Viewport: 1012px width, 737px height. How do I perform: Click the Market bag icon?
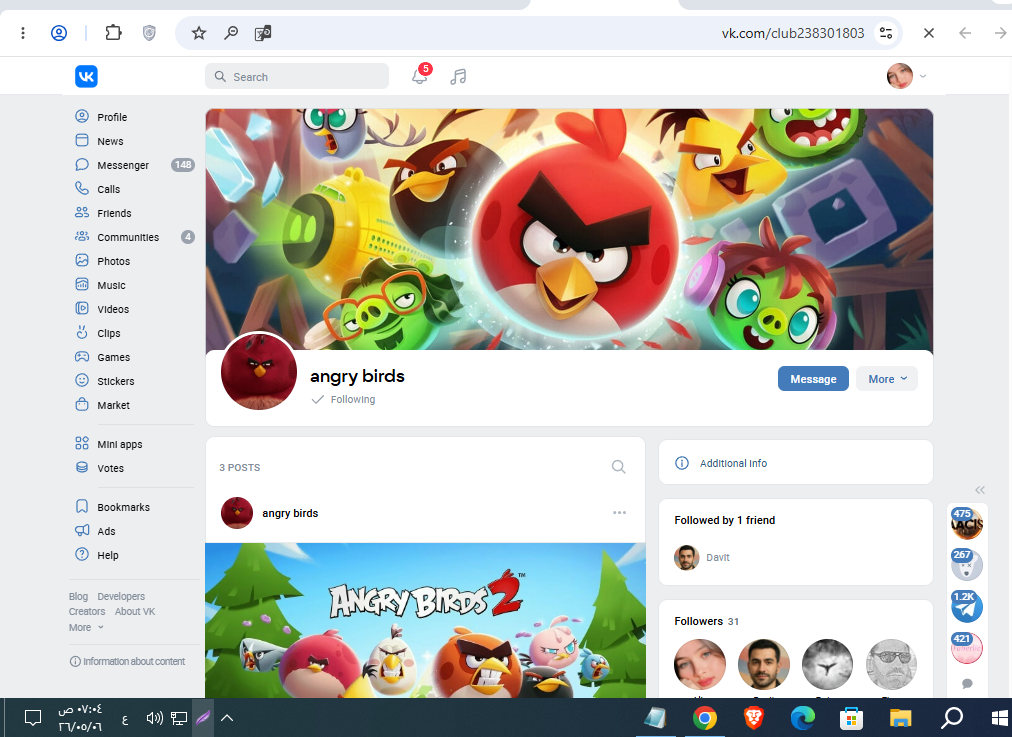pos(82,405)
